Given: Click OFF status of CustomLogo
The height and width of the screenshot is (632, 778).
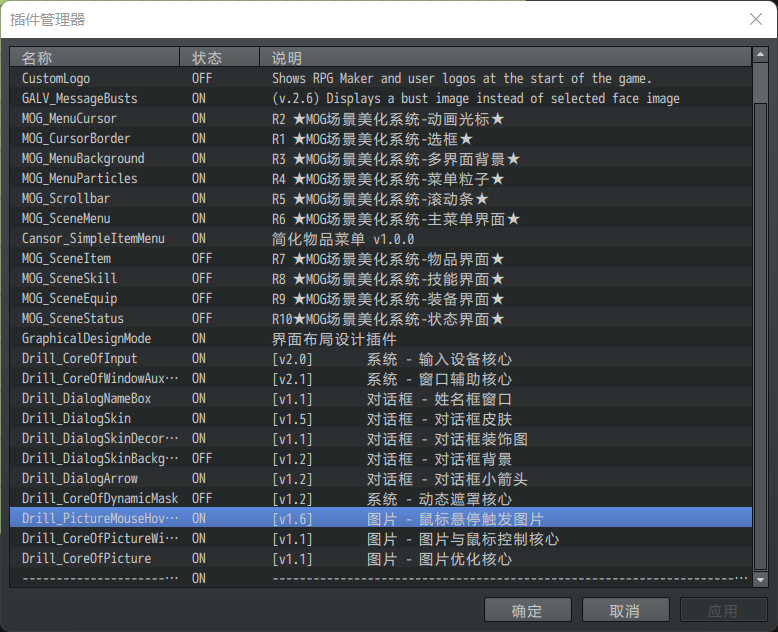Looking at the screenshot, I should (202, 78).
